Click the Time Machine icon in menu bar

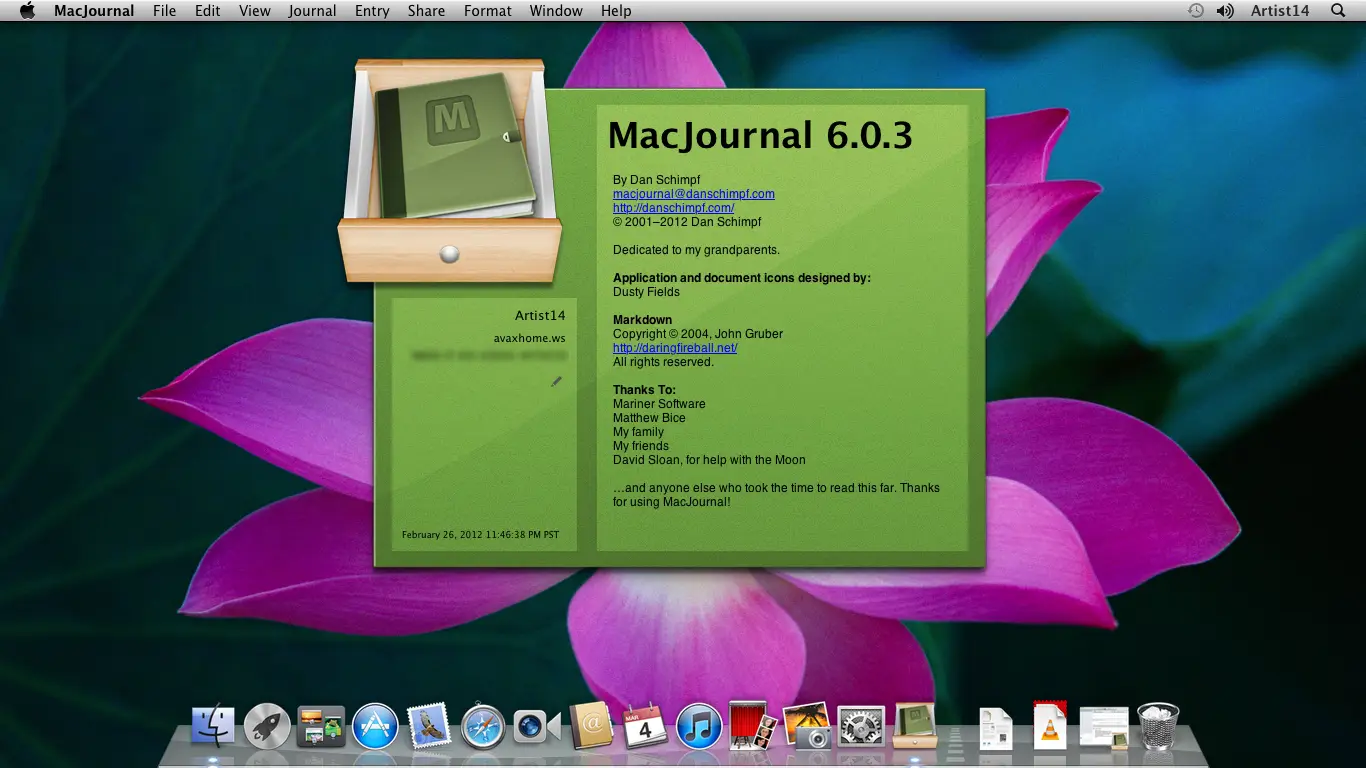pyautogui.click(x=1196, y=11)
